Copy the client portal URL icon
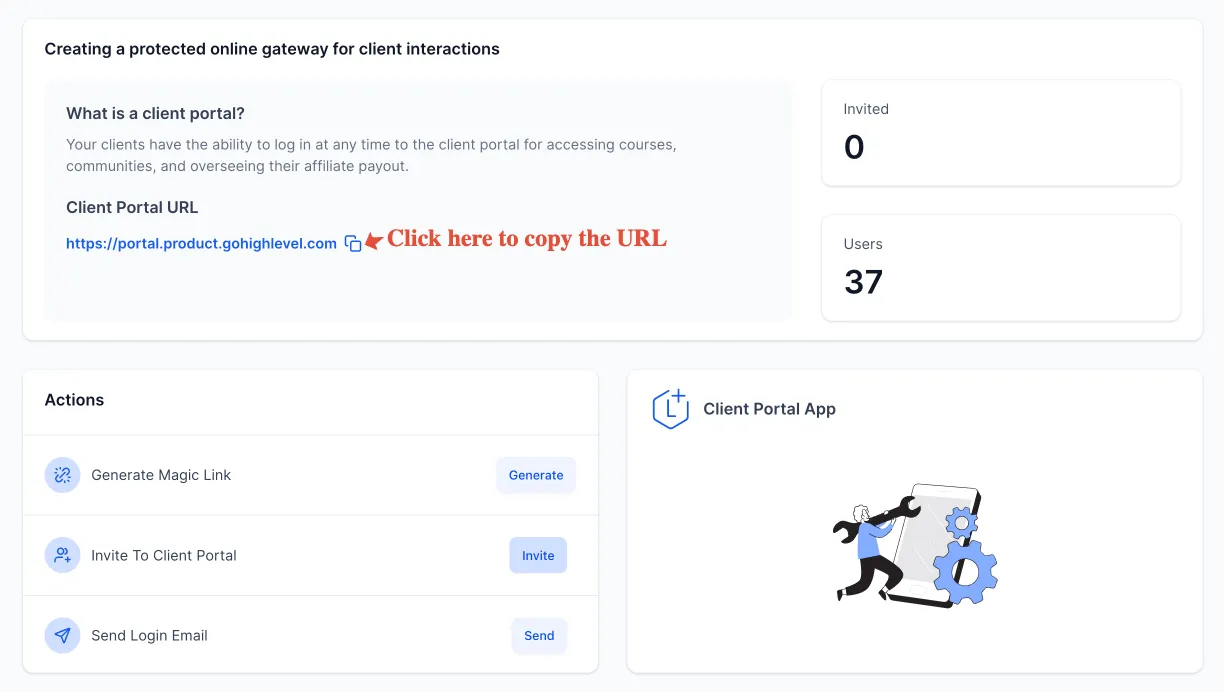The height and width of the screenshot is (692, 1224). 353,243
